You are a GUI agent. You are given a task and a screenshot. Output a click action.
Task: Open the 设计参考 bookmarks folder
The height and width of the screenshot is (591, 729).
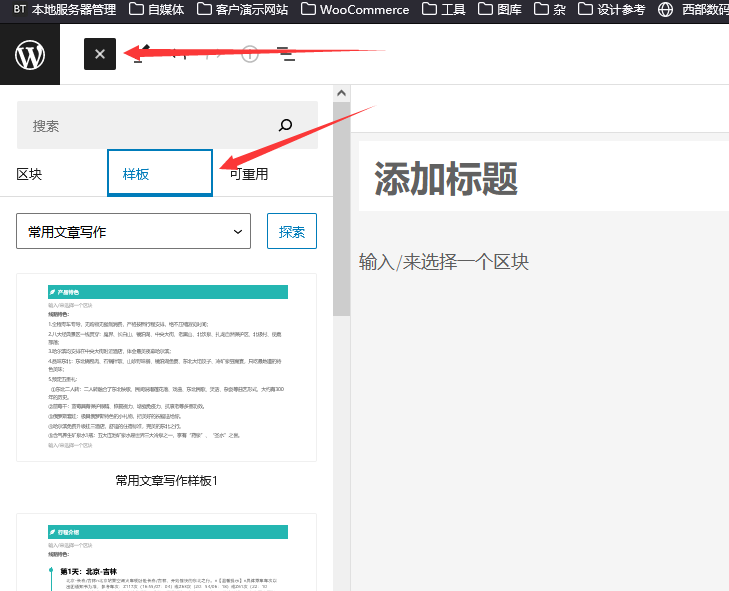tap(611, 9)
